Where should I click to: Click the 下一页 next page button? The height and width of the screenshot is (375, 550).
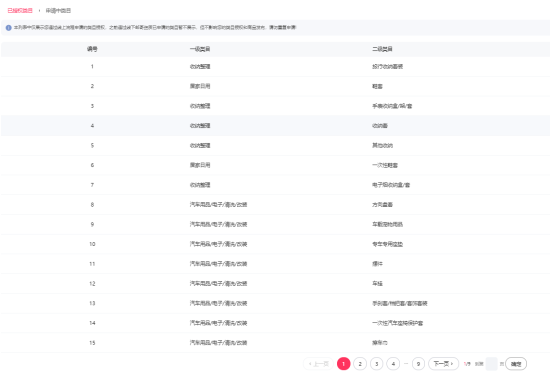443,364
